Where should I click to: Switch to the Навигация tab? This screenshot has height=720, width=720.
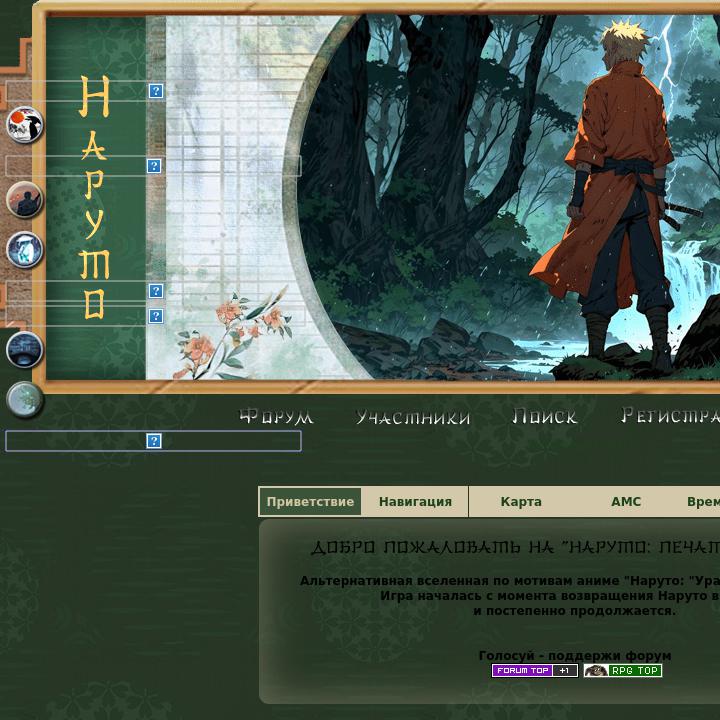(x=415, y=502)
